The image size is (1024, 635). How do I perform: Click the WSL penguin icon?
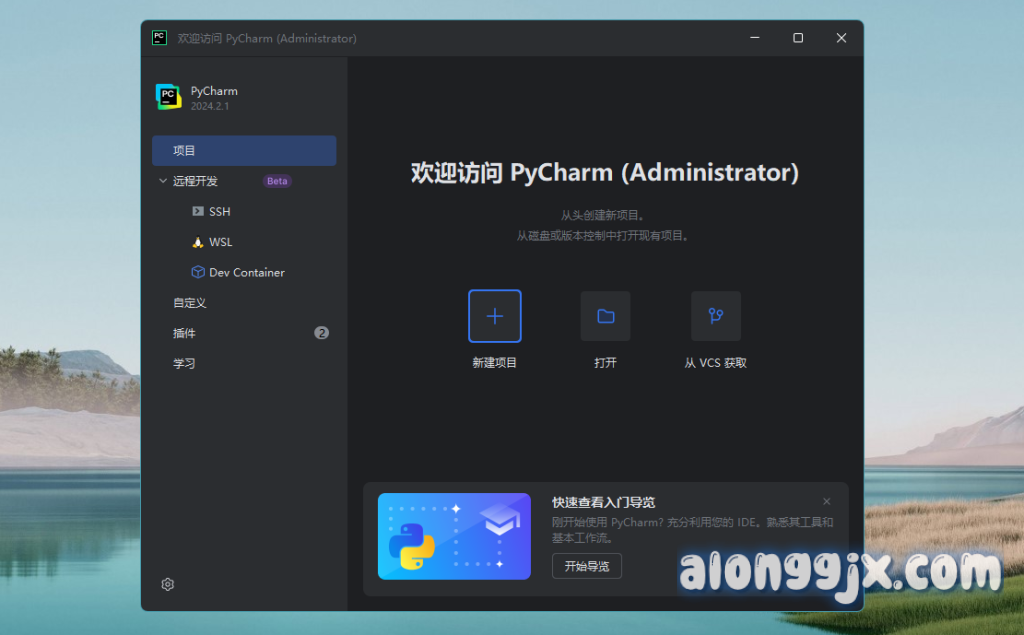[197, 242]
